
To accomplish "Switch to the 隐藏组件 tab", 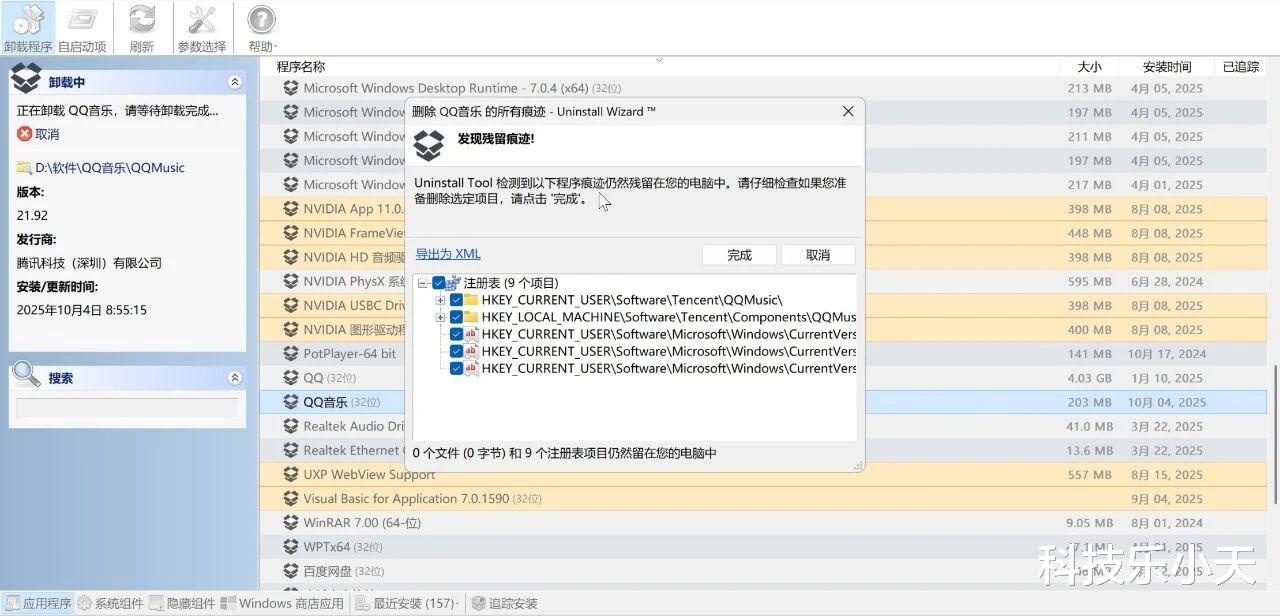I will click(182, 603).
